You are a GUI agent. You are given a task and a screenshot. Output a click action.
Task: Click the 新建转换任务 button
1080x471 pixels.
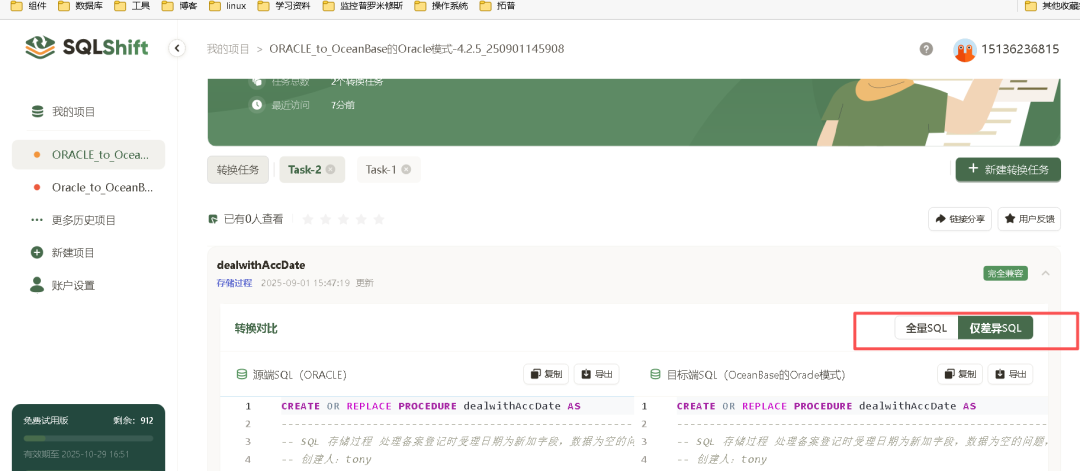click(x=1008, y=169)
